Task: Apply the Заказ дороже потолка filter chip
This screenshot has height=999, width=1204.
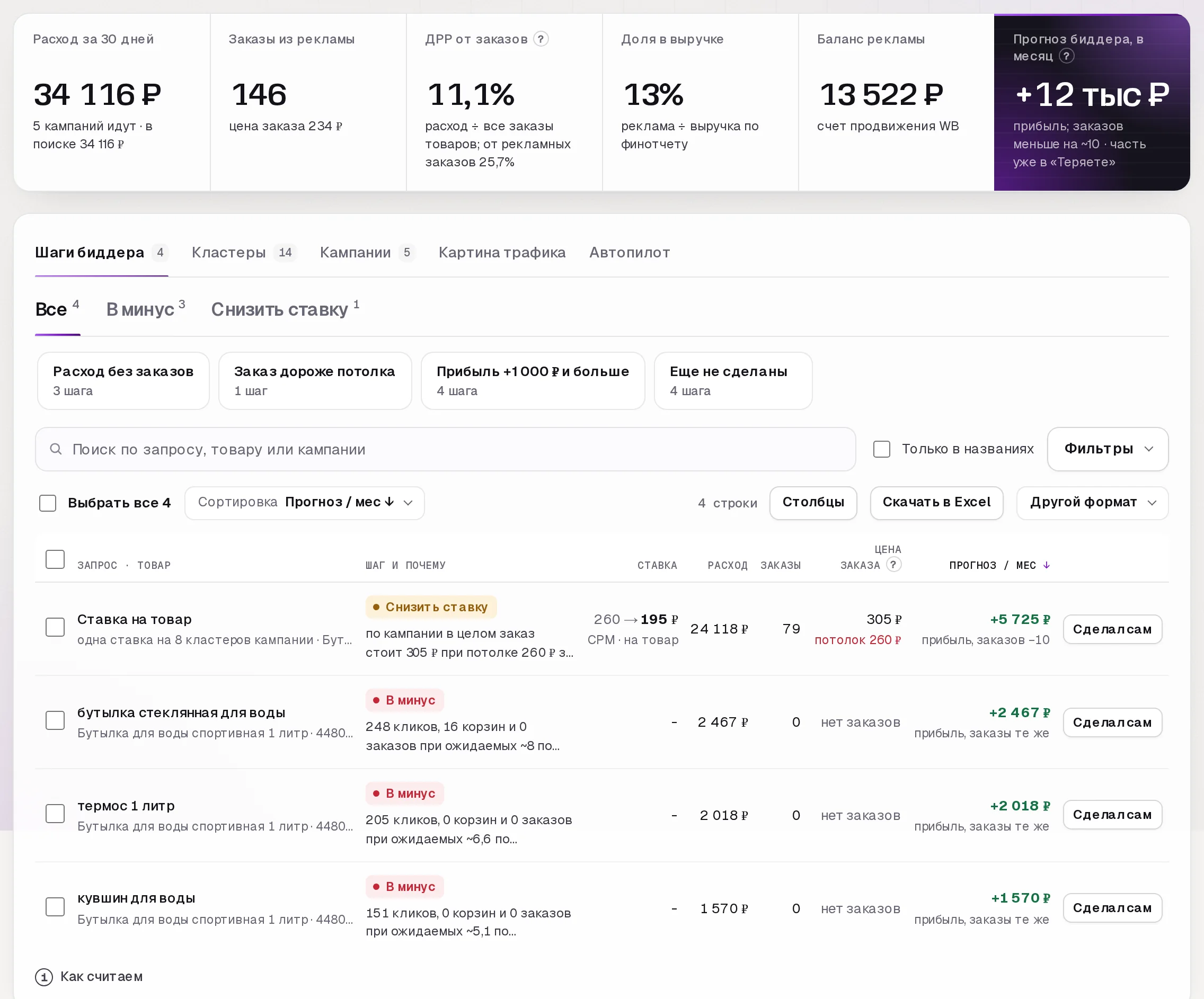Action: point(315,381)
